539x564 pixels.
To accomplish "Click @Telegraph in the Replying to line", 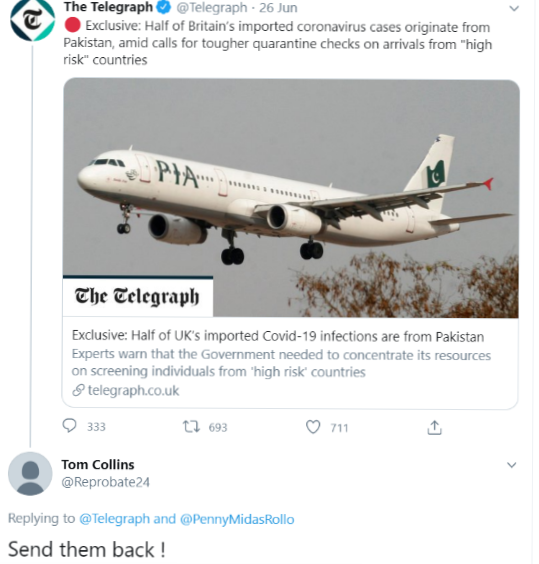I will pos(114,519).
